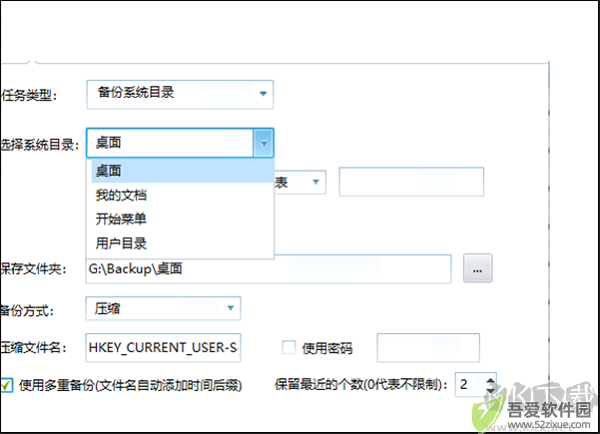Click the 压缩文件名 text field
The image size is (600, 434).
point(163,348)
